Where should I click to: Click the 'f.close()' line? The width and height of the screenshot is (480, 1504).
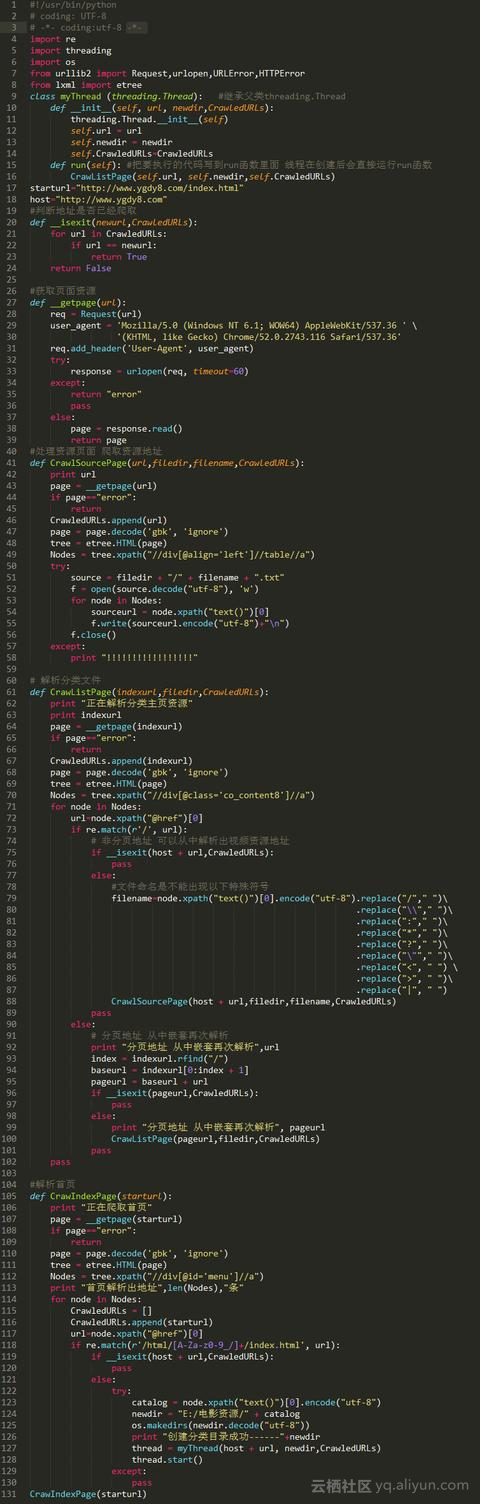pyautogui.click(x=93, y=633)
